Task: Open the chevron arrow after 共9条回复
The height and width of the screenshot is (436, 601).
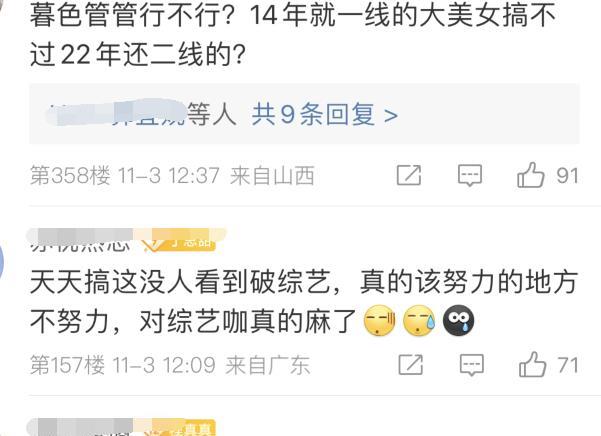Action: coord(391,115)
